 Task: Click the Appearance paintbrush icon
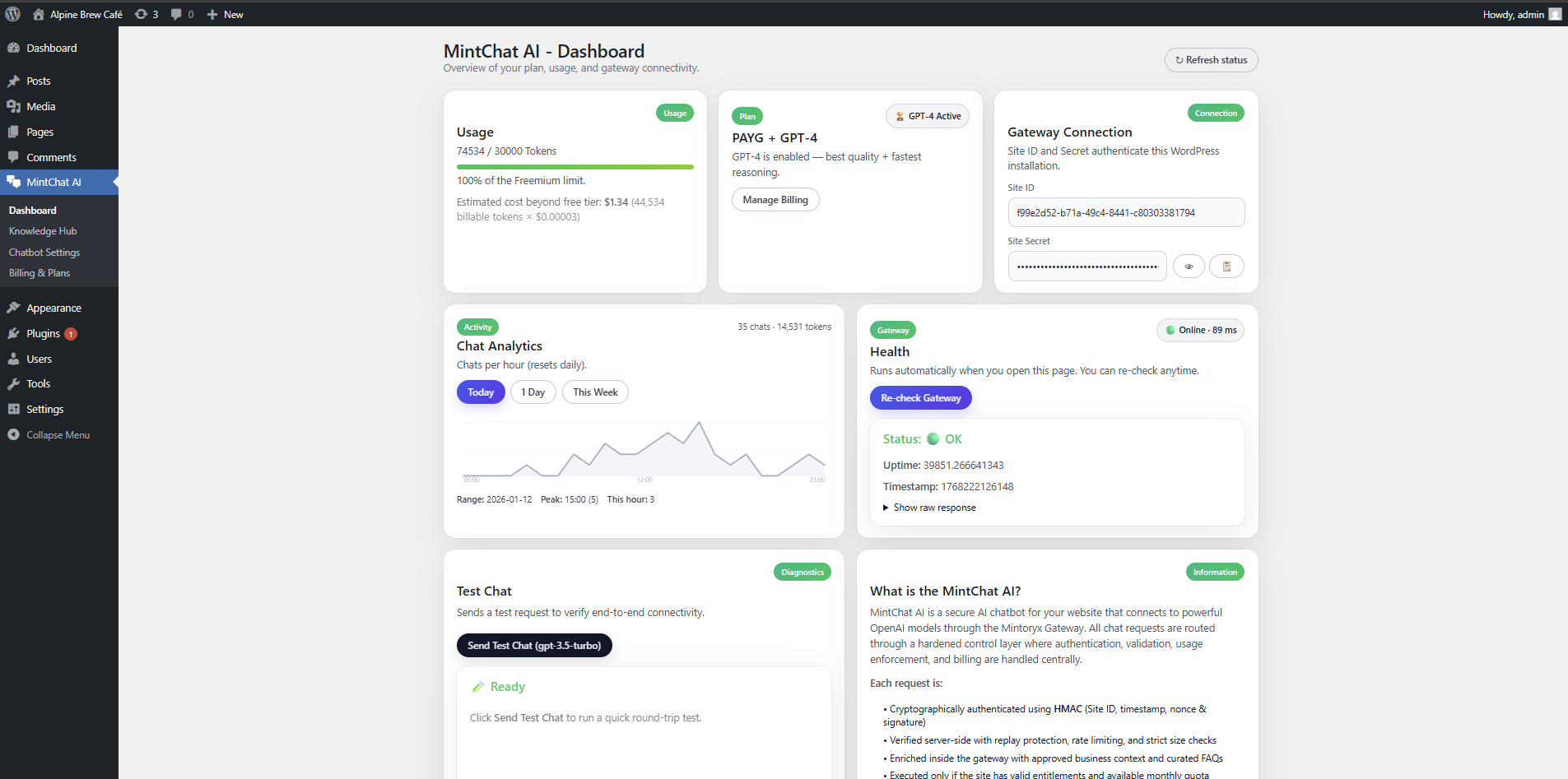coord(14,308)
